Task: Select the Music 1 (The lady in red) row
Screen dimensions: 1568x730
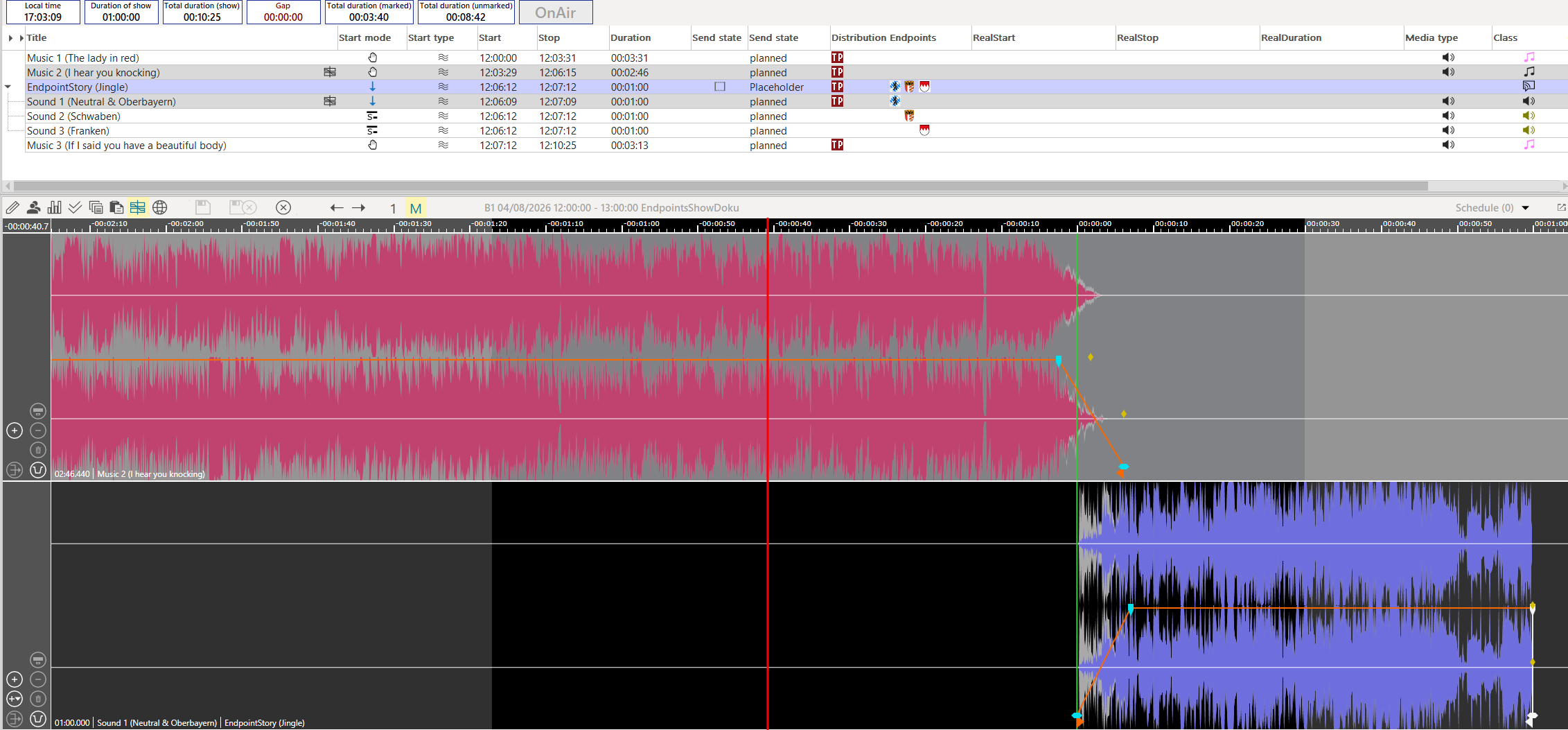Action: coord(796,58)
